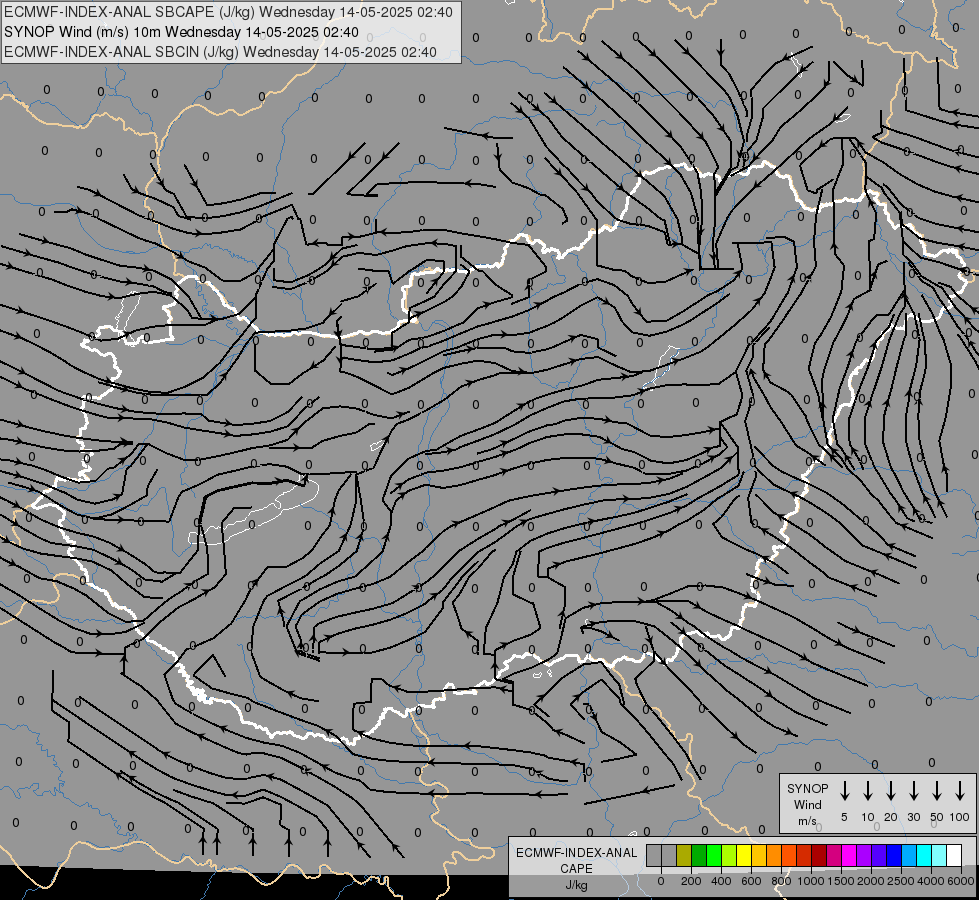Pick the bright magenta CAPE legend swatch
The width and height of the screenshot is (979, 900).
click(x=850, y=855)
